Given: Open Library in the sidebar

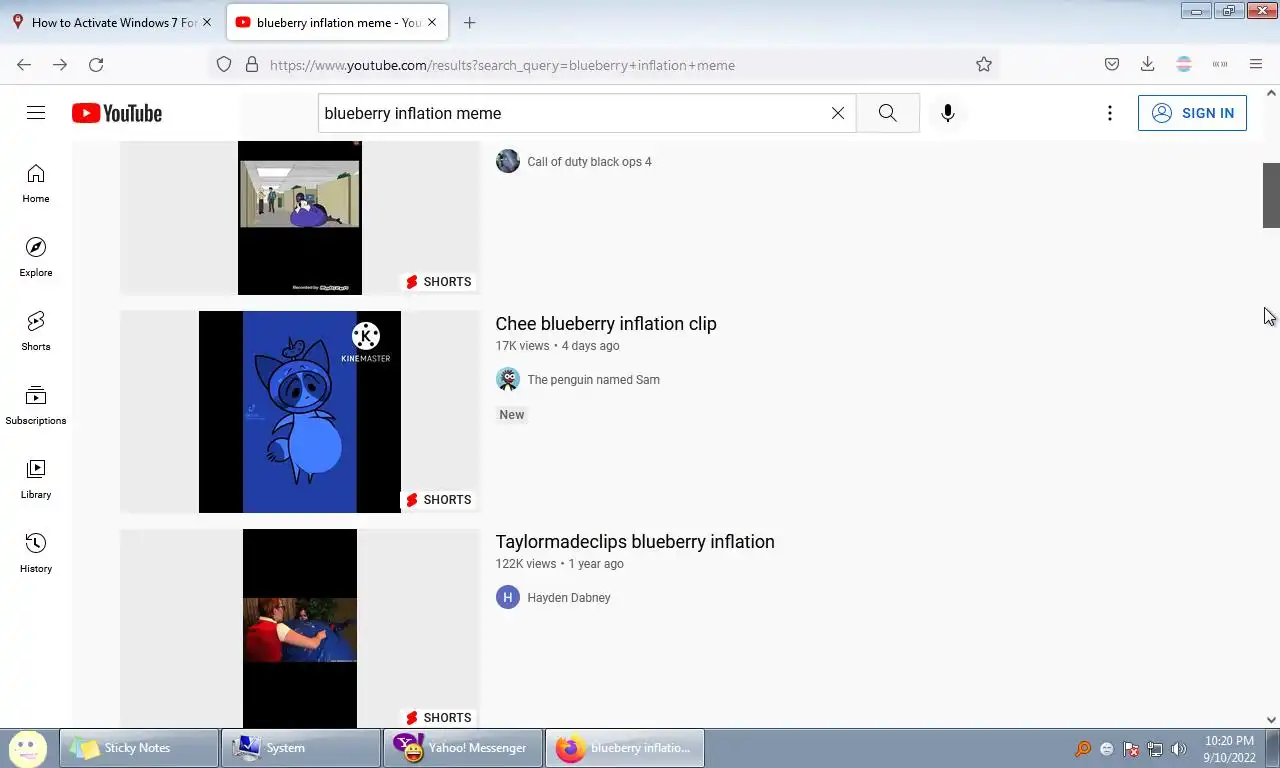Looking at the screenshot, I should (x=36, y=480).
